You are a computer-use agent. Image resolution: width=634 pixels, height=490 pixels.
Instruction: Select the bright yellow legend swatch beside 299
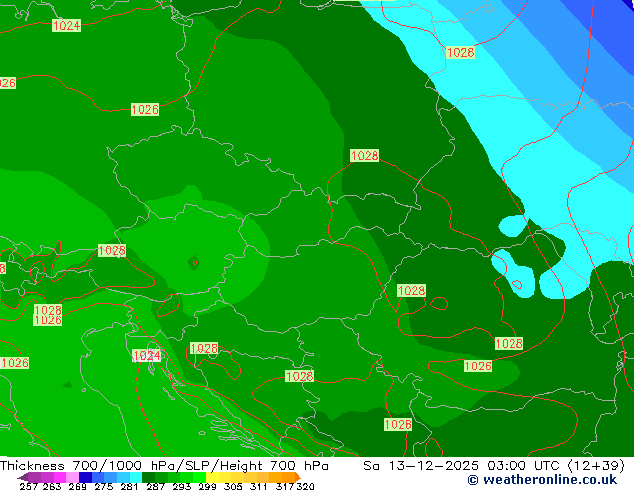[212, 477]
